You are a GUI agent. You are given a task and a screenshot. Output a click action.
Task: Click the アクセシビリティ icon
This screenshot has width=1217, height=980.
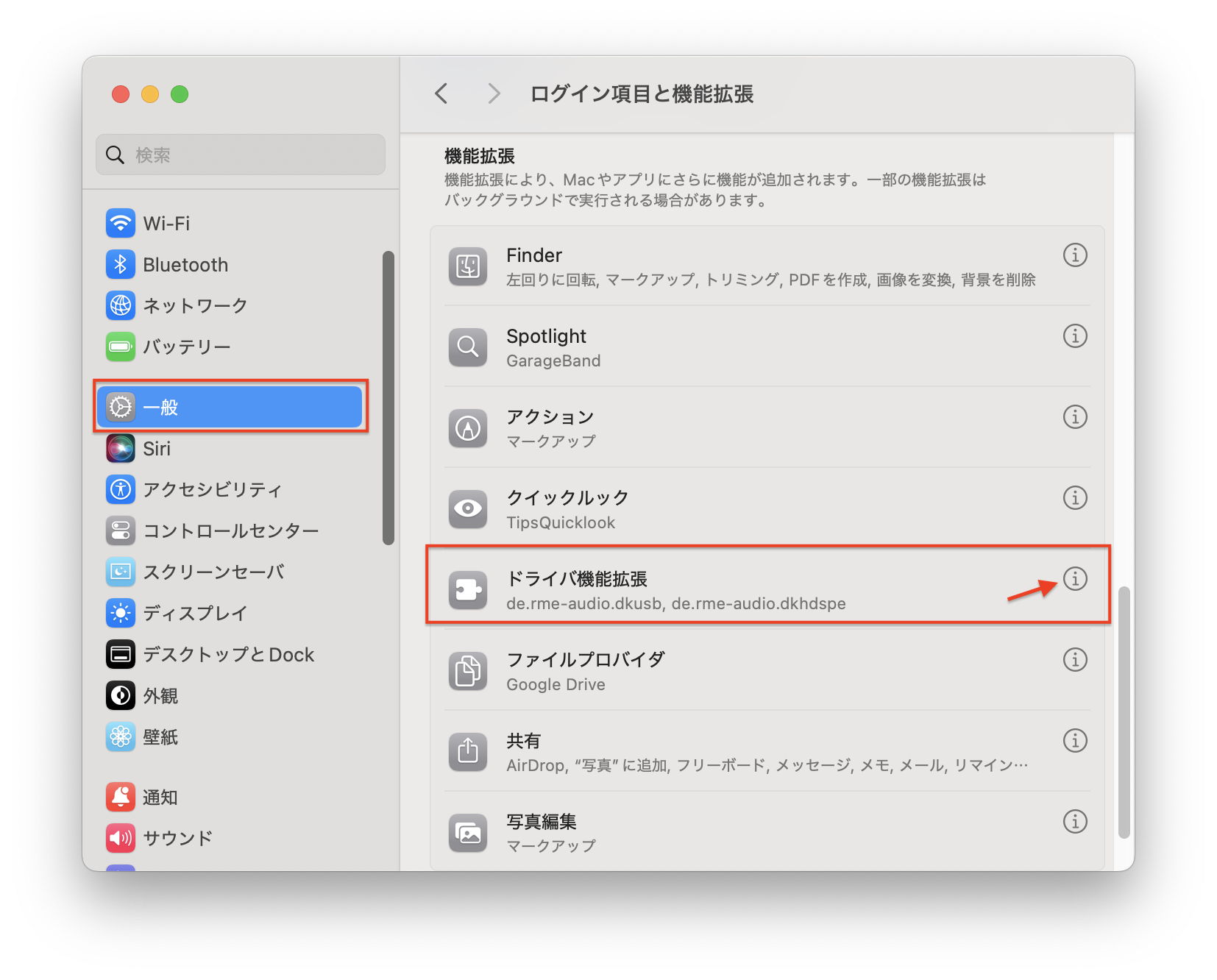click(x=120, y=489)
